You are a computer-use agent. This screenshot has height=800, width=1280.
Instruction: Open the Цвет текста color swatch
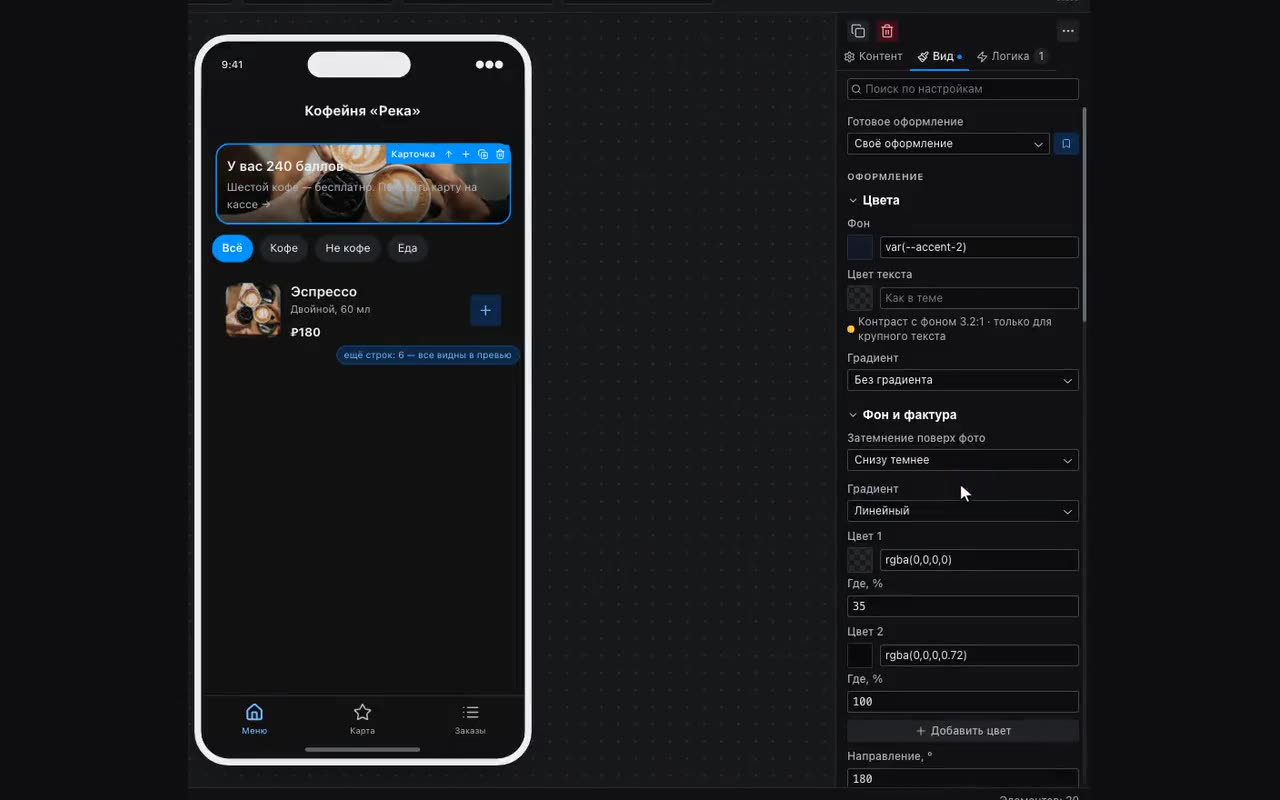click(860, 298)
